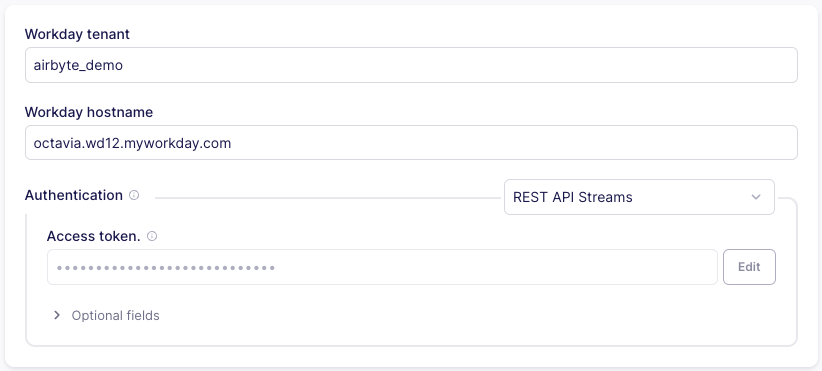Expand the Optional fields chevron arrow
The height and width of the screenshot is (371, 822).
point(57,315)
